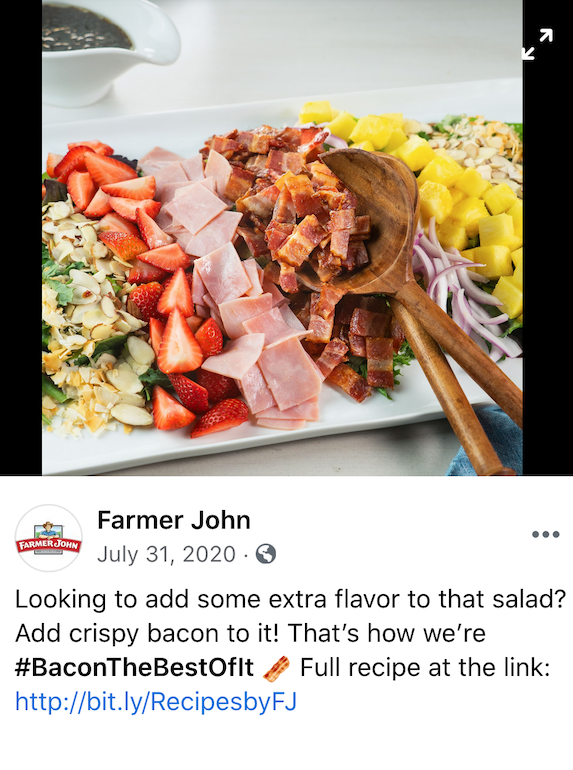This screenshot has width=573, height=770.
Task: Open the July 31, 2020 post timestamp
Action: tap(166, 554)
